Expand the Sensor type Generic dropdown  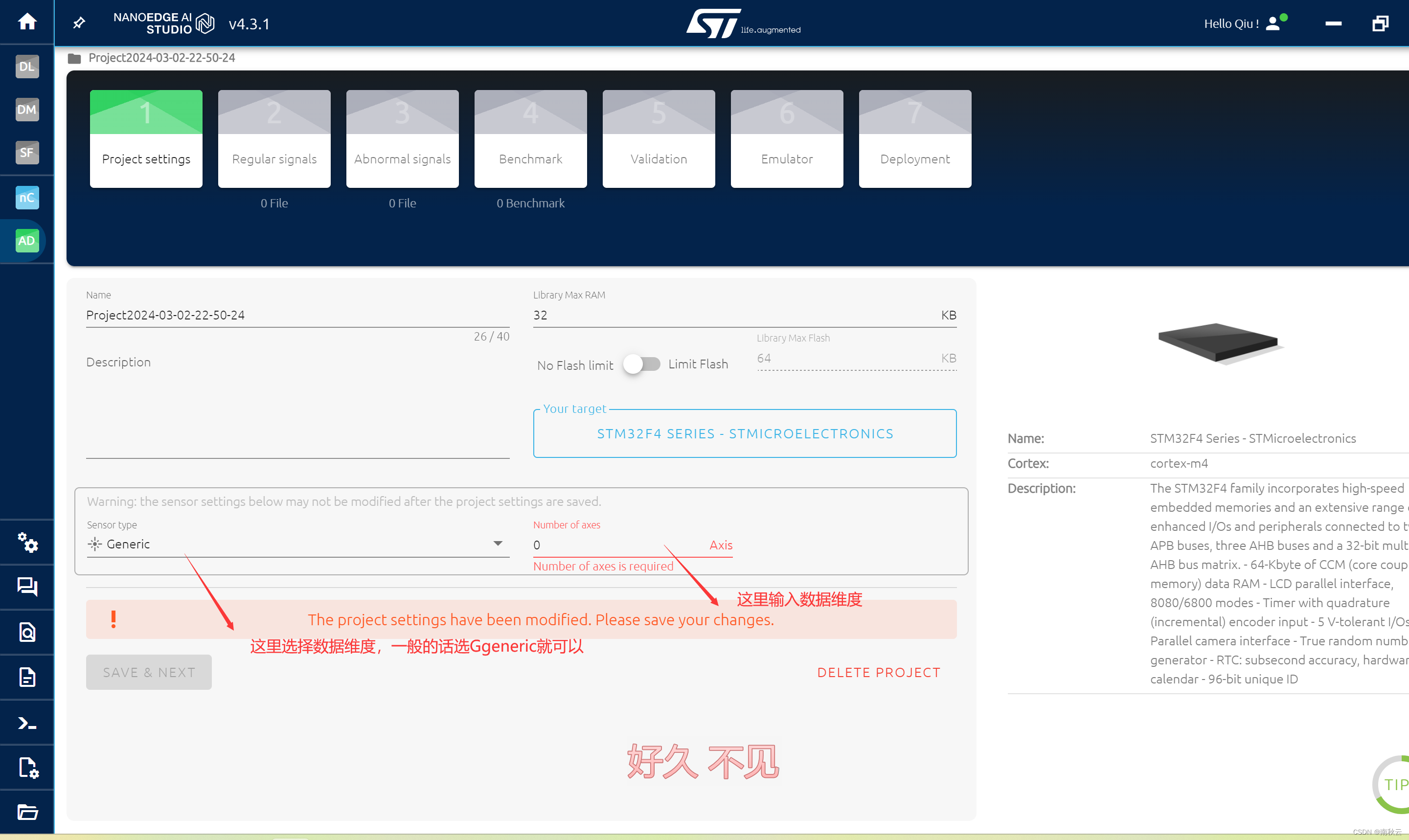pos(297,544)
